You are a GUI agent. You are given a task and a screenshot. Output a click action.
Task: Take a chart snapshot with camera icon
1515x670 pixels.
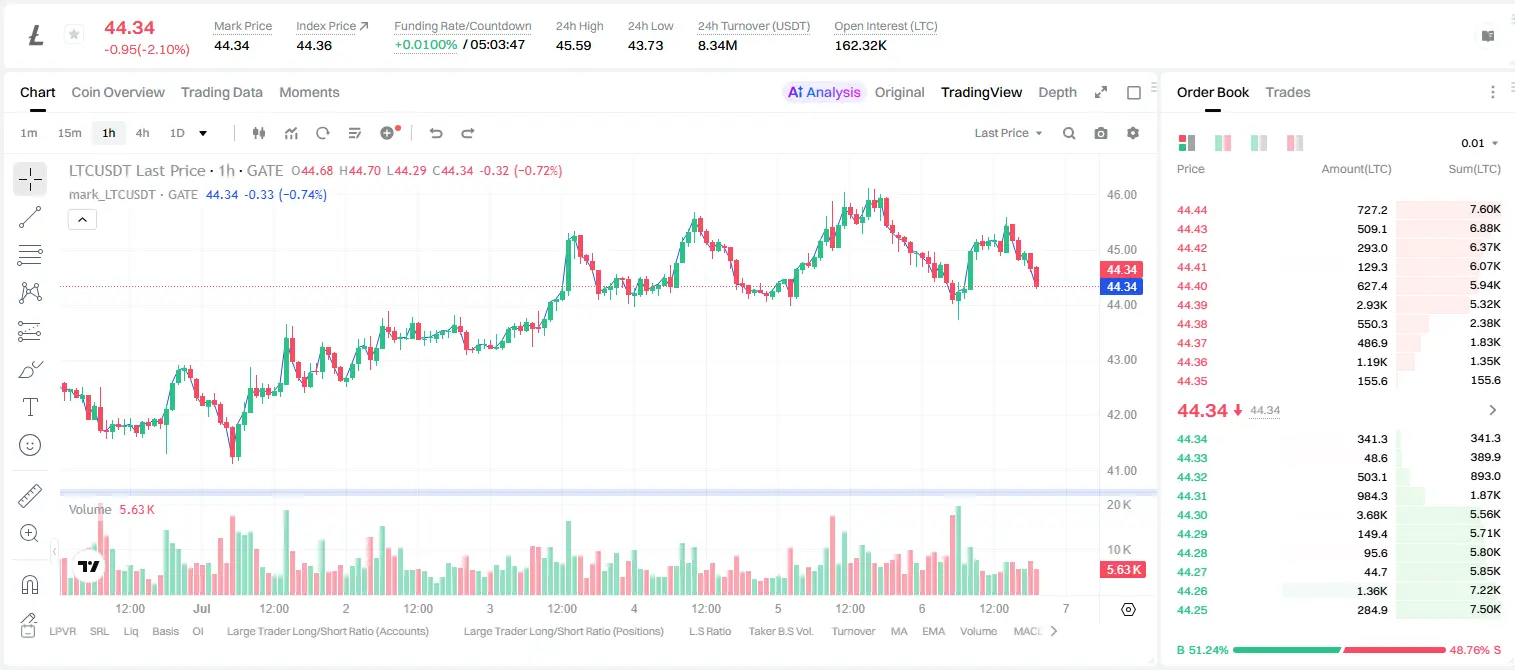pyautogui.click(x=1101, y=133)
